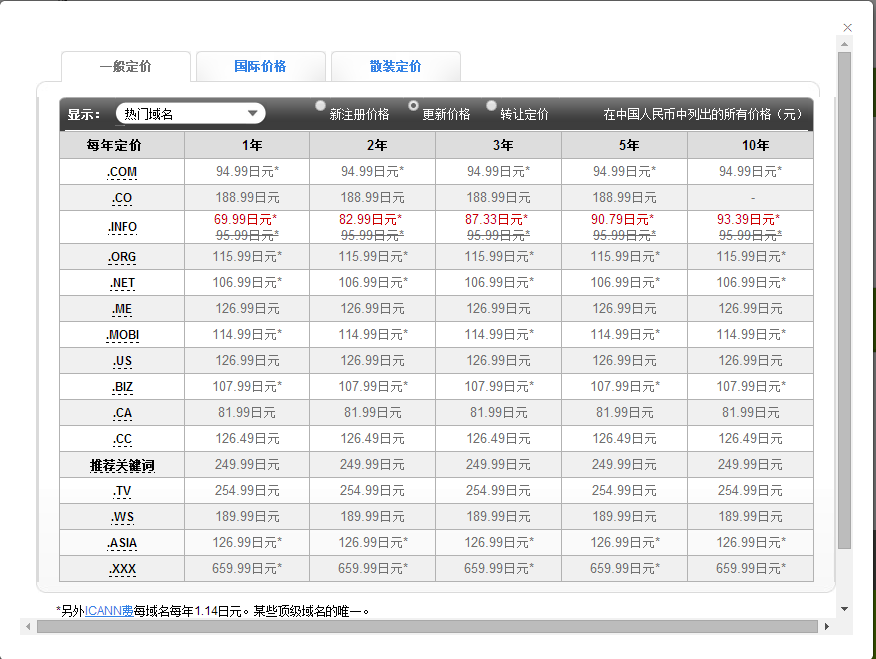
Task: Click the red 87.33日元* .INFO price
Action: (497, 219)
